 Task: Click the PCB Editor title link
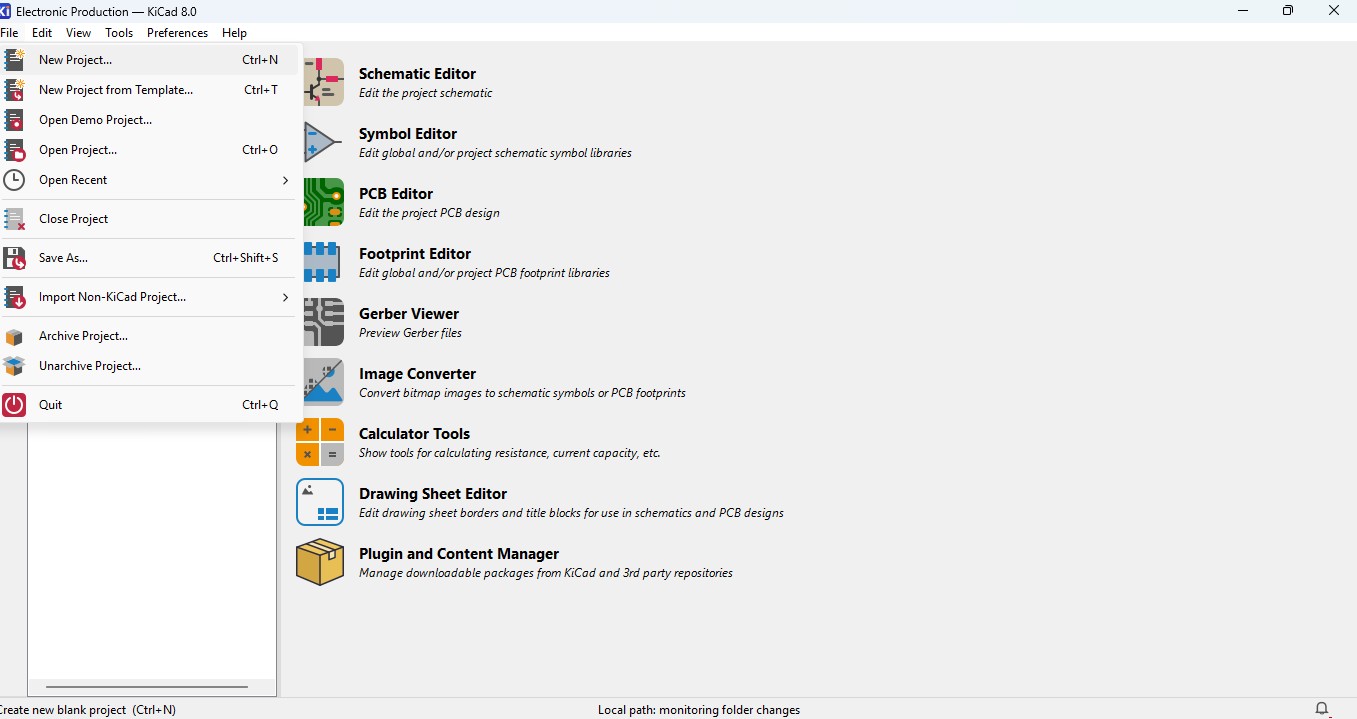(396, 194)
